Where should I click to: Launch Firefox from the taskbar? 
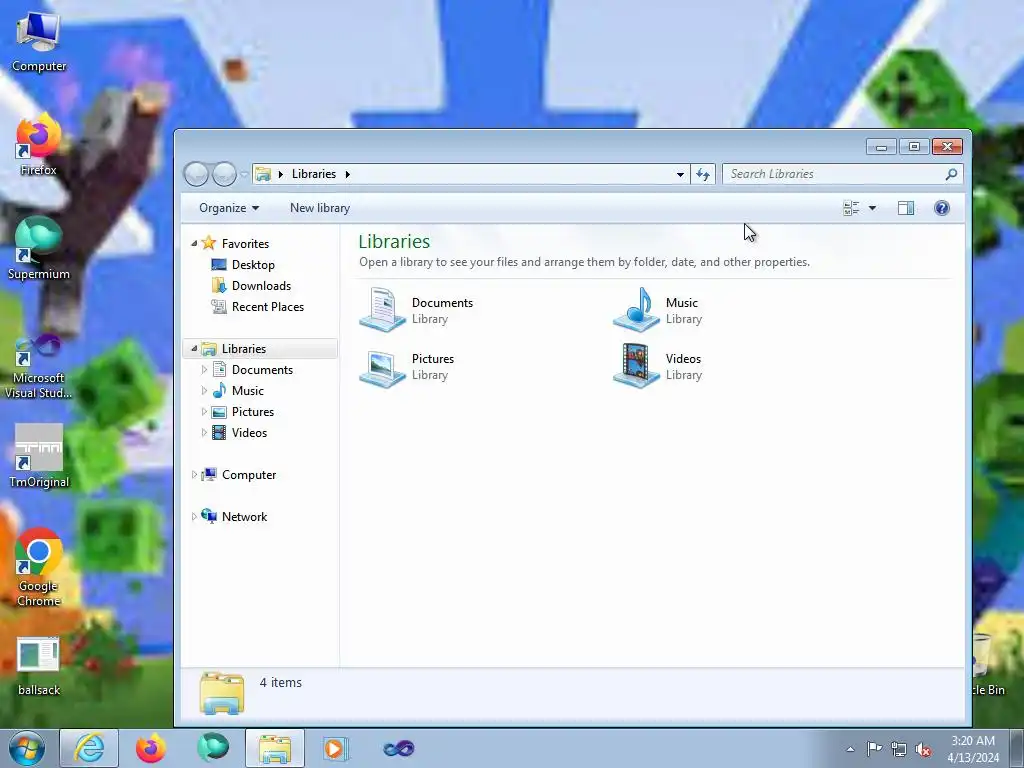[x=151, y=748]
